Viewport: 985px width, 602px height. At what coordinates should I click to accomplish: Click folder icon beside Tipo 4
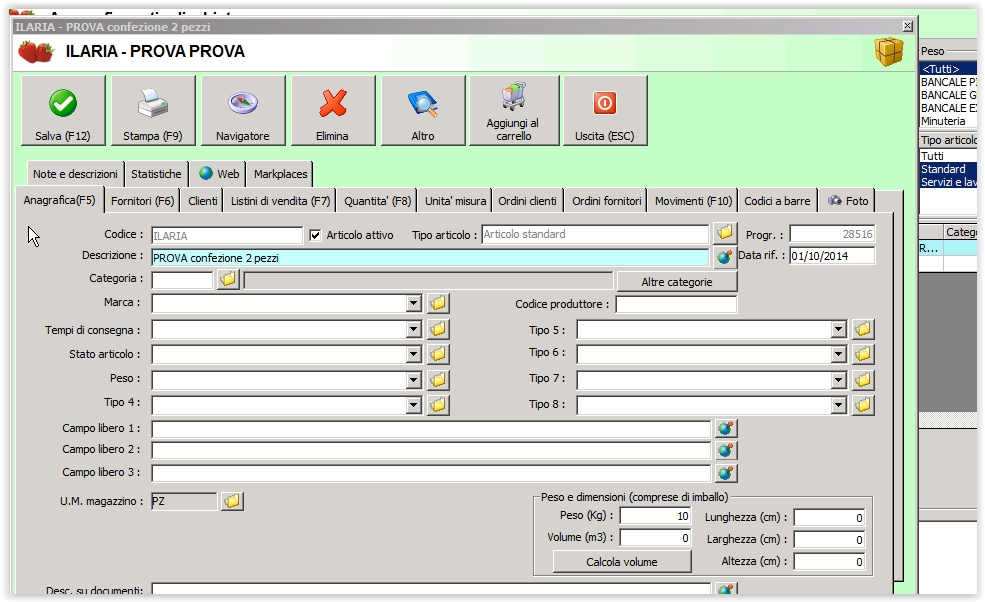(x=438, y=405)
